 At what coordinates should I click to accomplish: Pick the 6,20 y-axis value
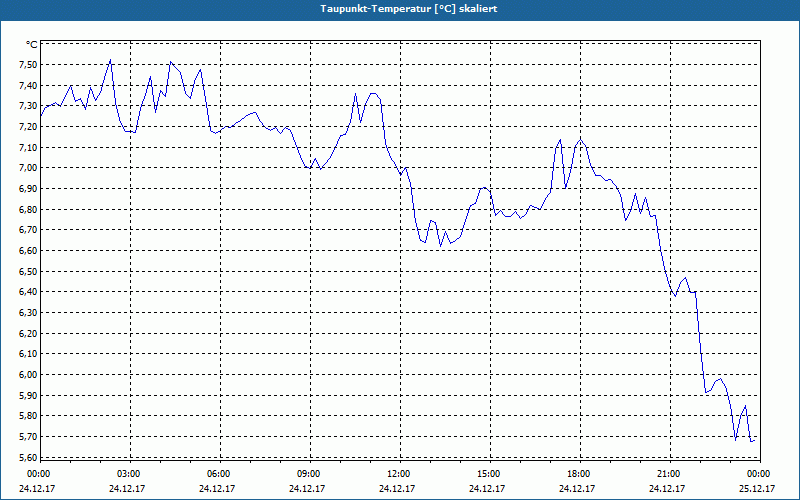click(x=28, y=333)
